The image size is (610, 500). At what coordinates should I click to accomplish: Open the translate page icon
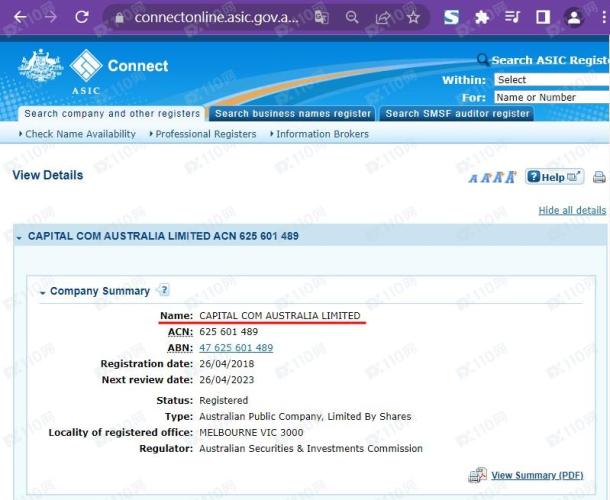point(321,17)
